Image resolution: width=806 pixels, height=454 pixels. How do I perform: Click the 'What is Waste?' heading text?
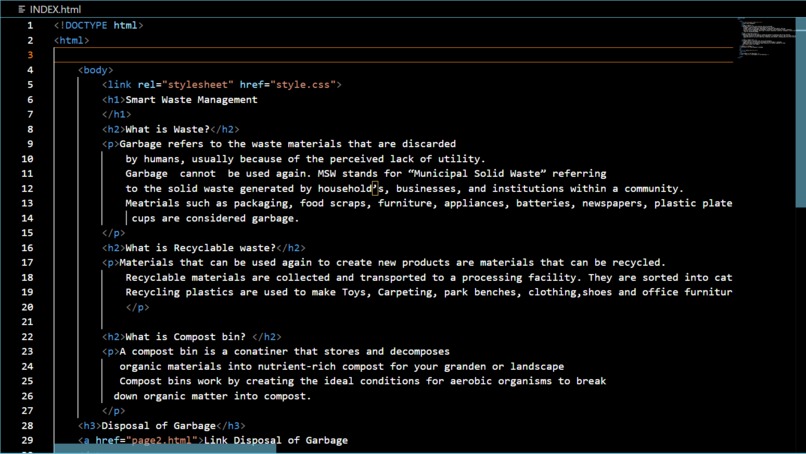(168, 129)
